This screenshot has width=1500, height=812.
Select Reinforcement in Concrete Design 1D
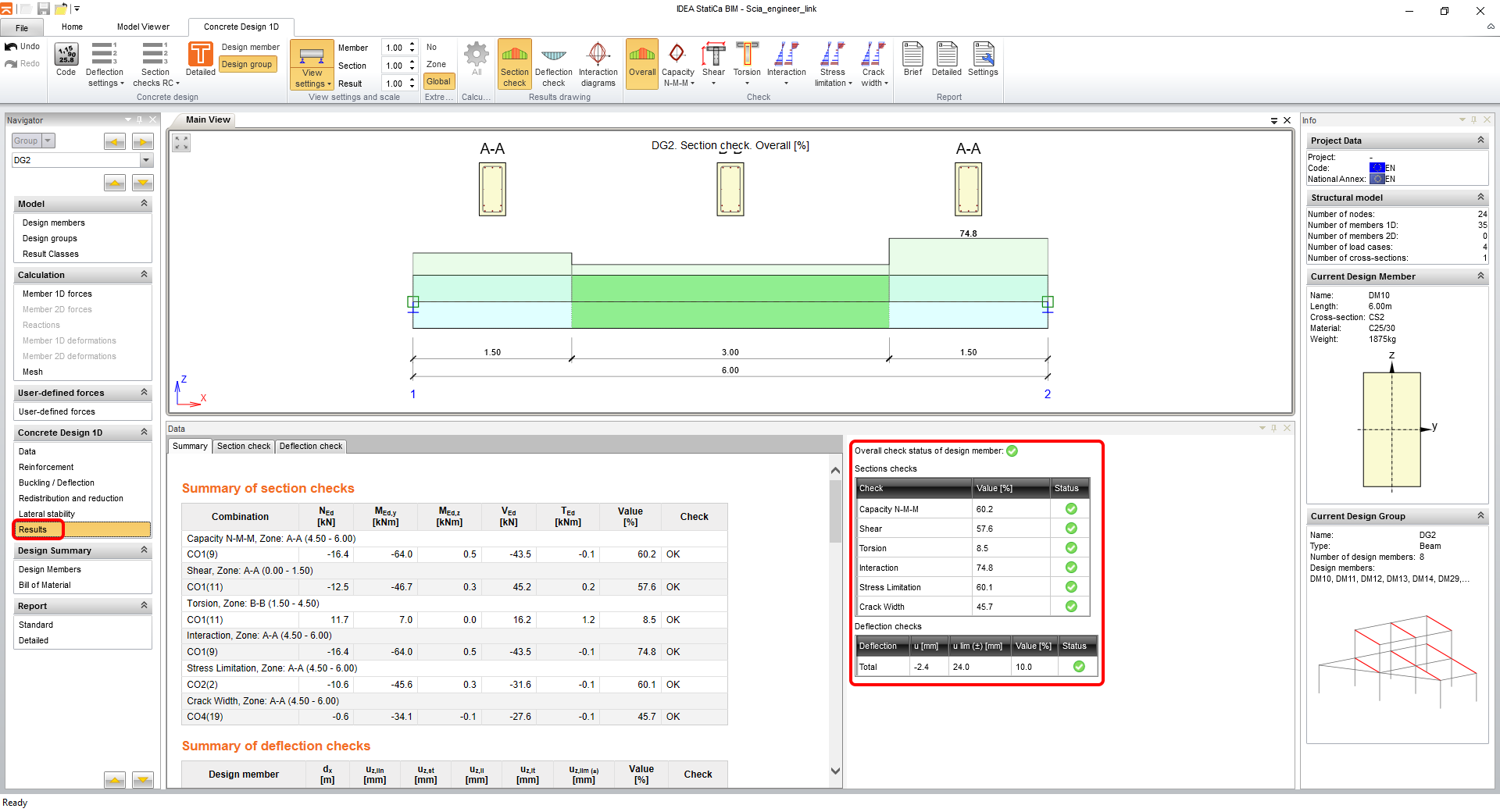tap(46, 467)
